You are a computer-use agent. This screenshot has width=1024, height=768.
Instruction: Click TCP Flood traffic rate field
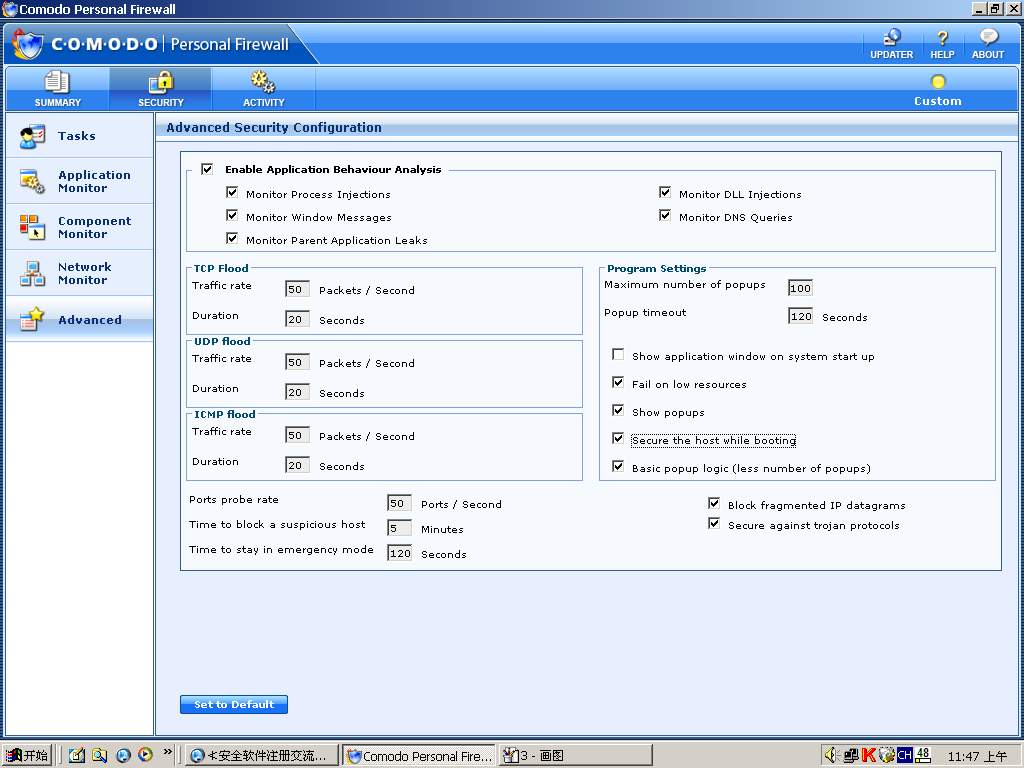point(297,289)
